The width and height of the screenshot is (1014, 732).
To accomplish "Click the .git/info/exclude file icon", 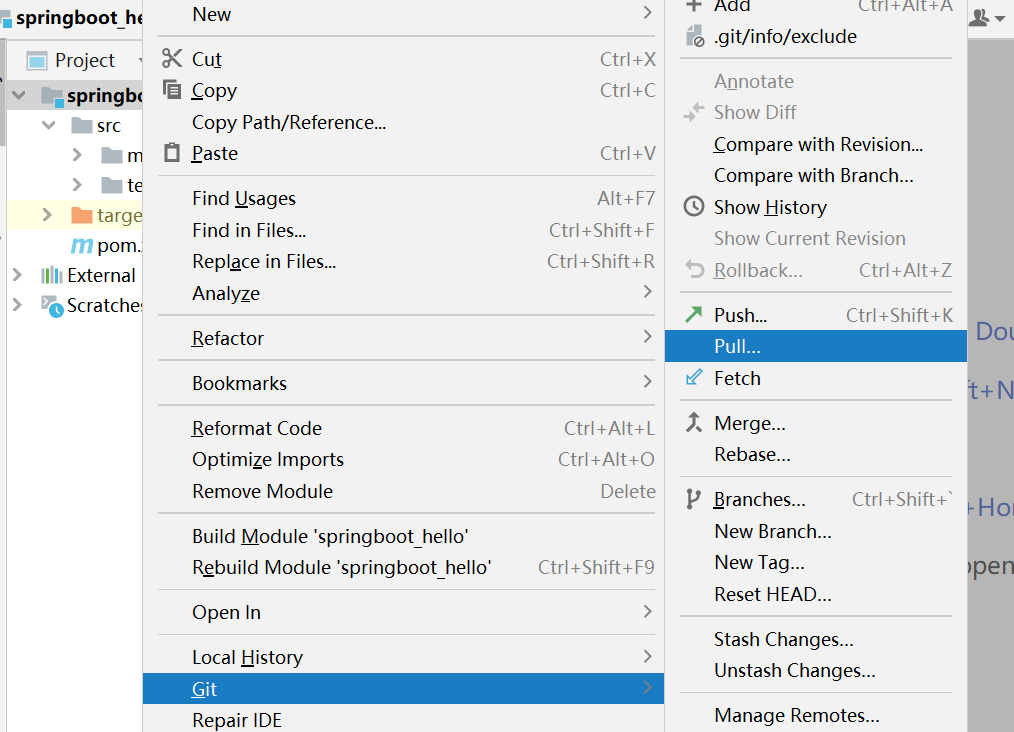I will pyautogui.click(x=695, y=36).
